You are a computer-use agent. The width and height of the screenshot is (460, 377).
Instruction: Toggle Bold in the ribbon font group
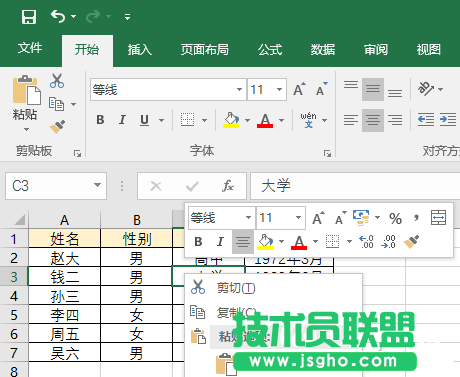[100, 120]
